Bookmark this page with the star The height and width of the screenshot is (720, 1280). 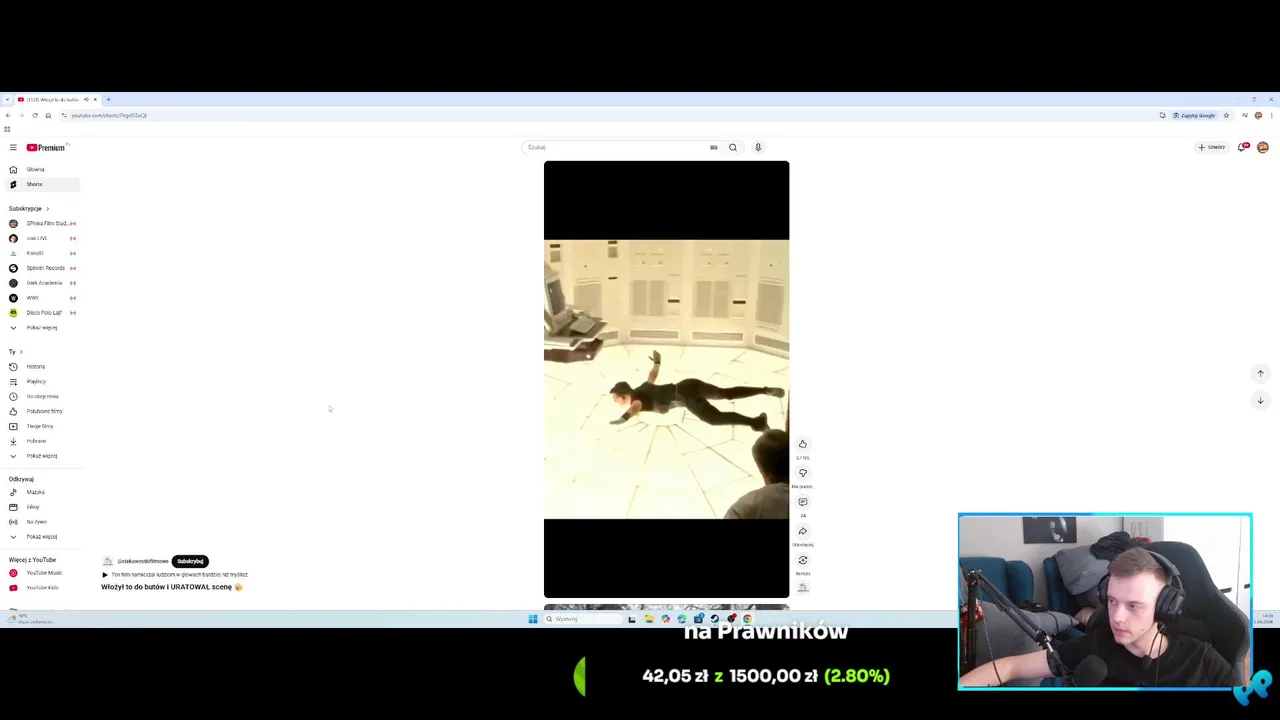point(1226,115)
